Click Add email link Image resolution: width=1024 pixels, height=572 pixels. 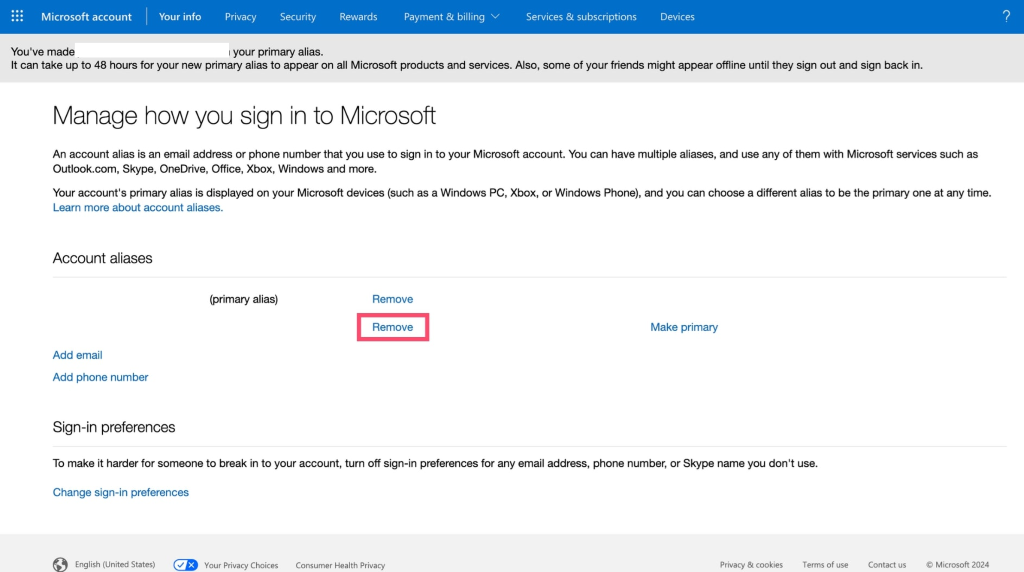pos(77,355)
